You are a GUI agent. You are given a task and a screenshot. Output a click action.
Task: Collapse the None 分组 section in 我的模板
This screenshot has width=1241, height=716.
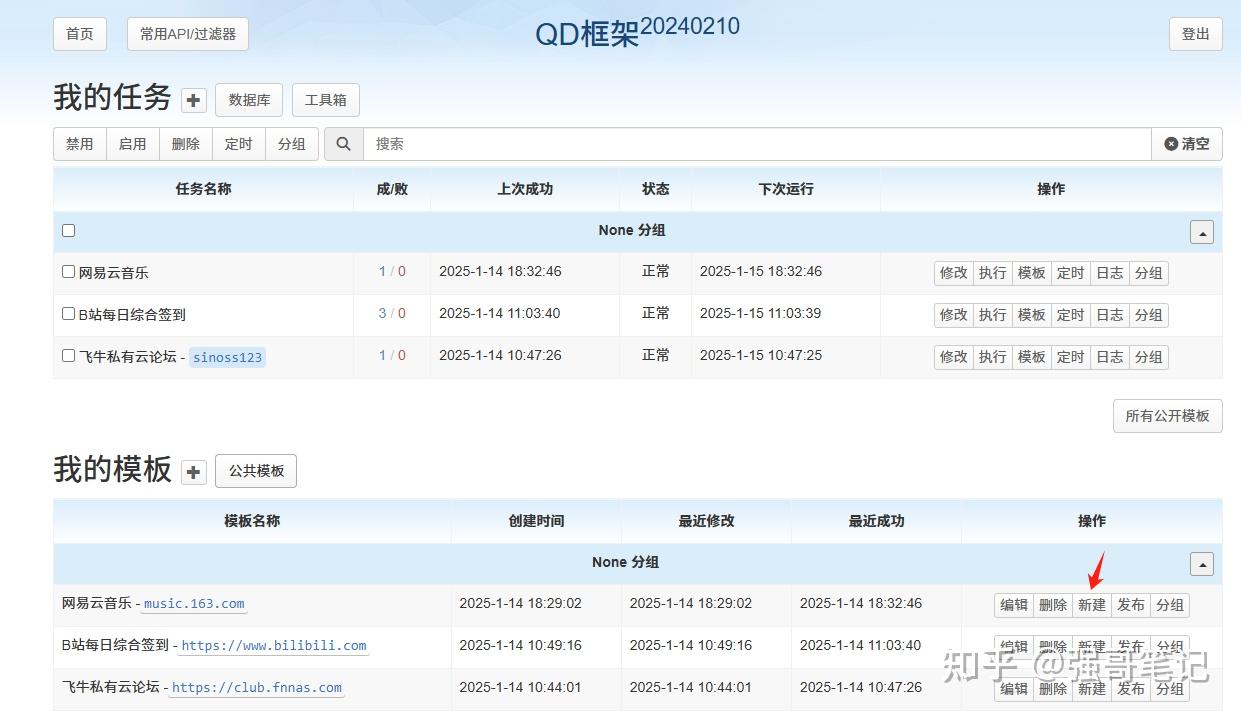click(1201, 563)
